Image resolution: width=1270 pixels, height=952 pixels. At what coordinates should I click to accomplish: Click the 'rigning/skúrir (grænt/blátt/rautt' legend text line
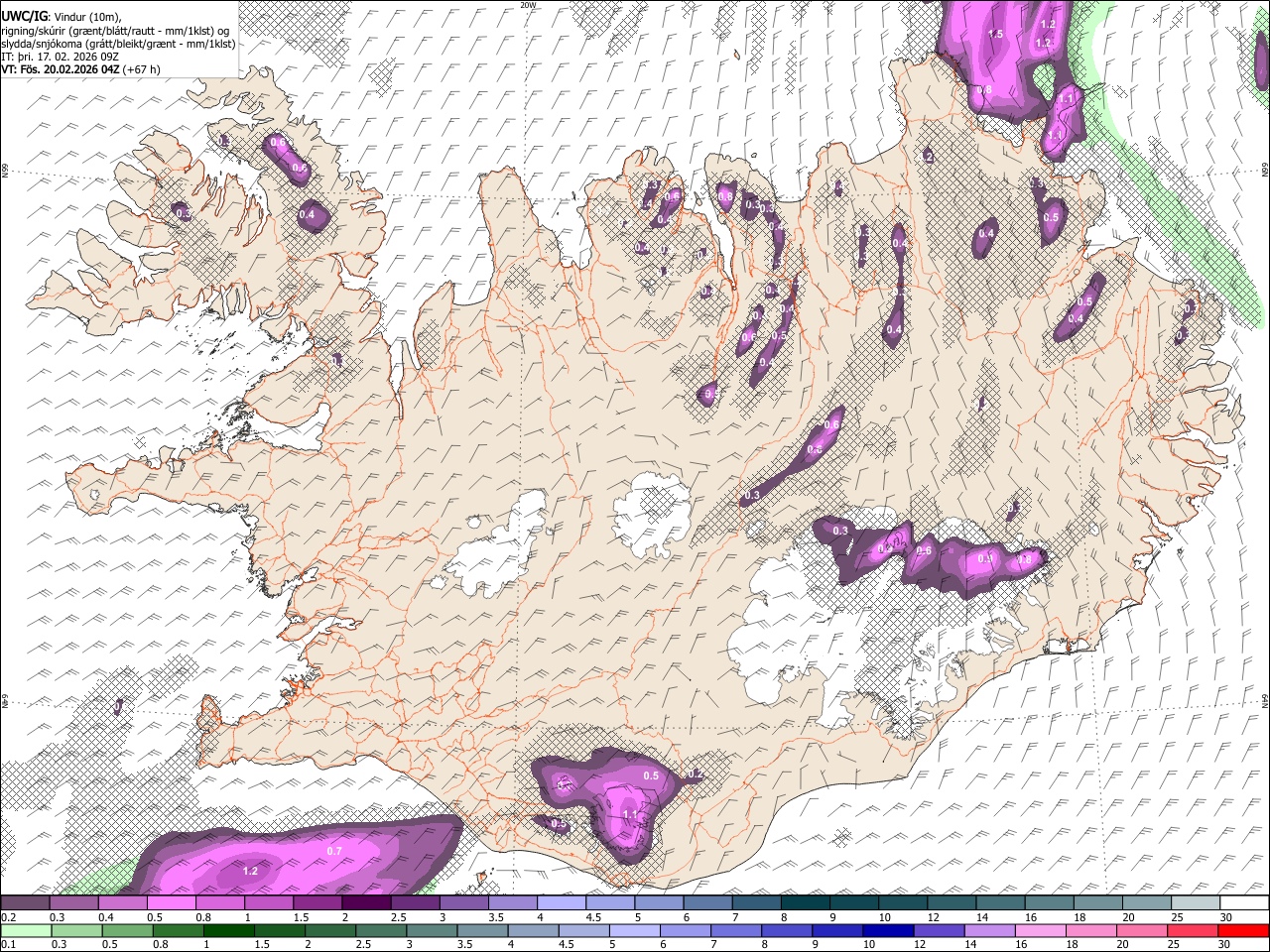click(x=115, y=30)
